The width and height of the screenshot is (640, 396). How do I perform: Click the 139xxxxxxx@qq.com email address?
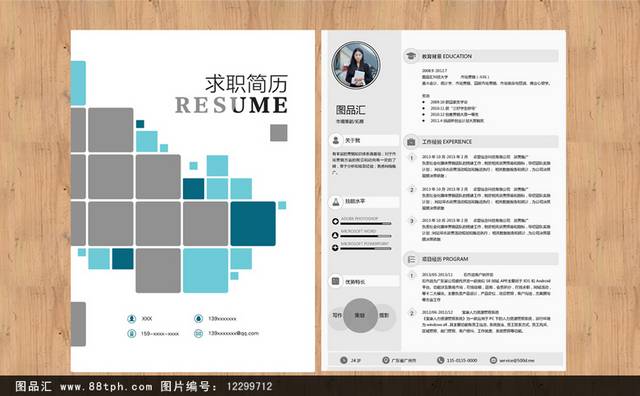[233, 333]
